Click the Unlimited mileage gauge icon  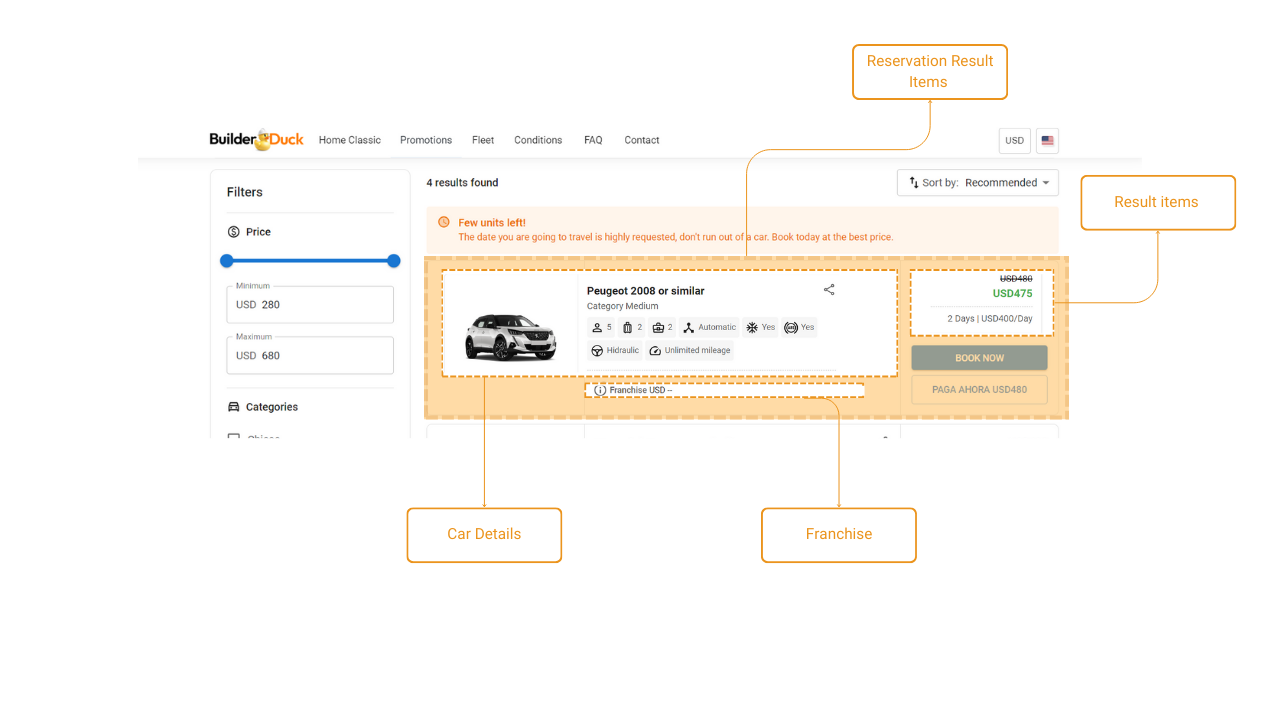point(655,351)
